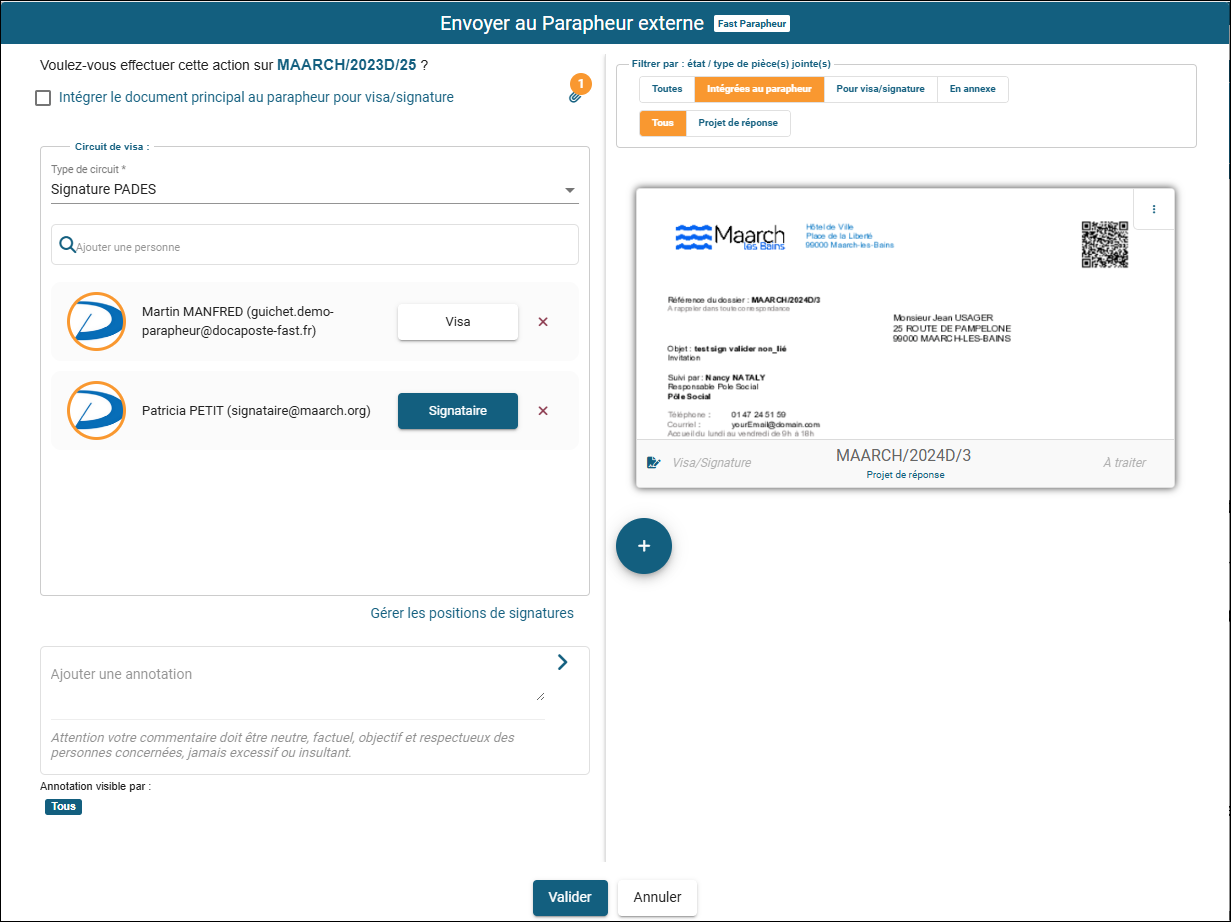Remove Martin MANFRED from visa circuit
Image resolution: width=1231 pixels, height=922 pixels.
543,322
